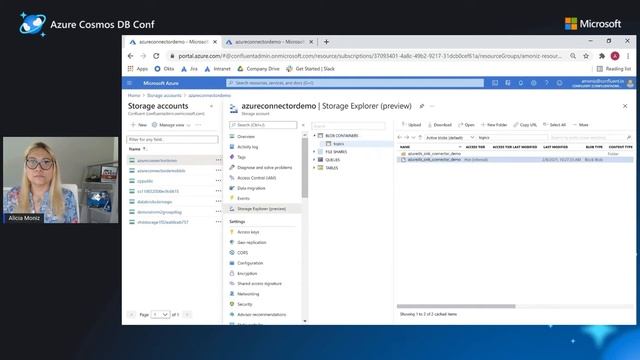Screen dimensions: 640x360
Task: Open Azure Cloud Shell icon
Action: [x=495, y=83]
